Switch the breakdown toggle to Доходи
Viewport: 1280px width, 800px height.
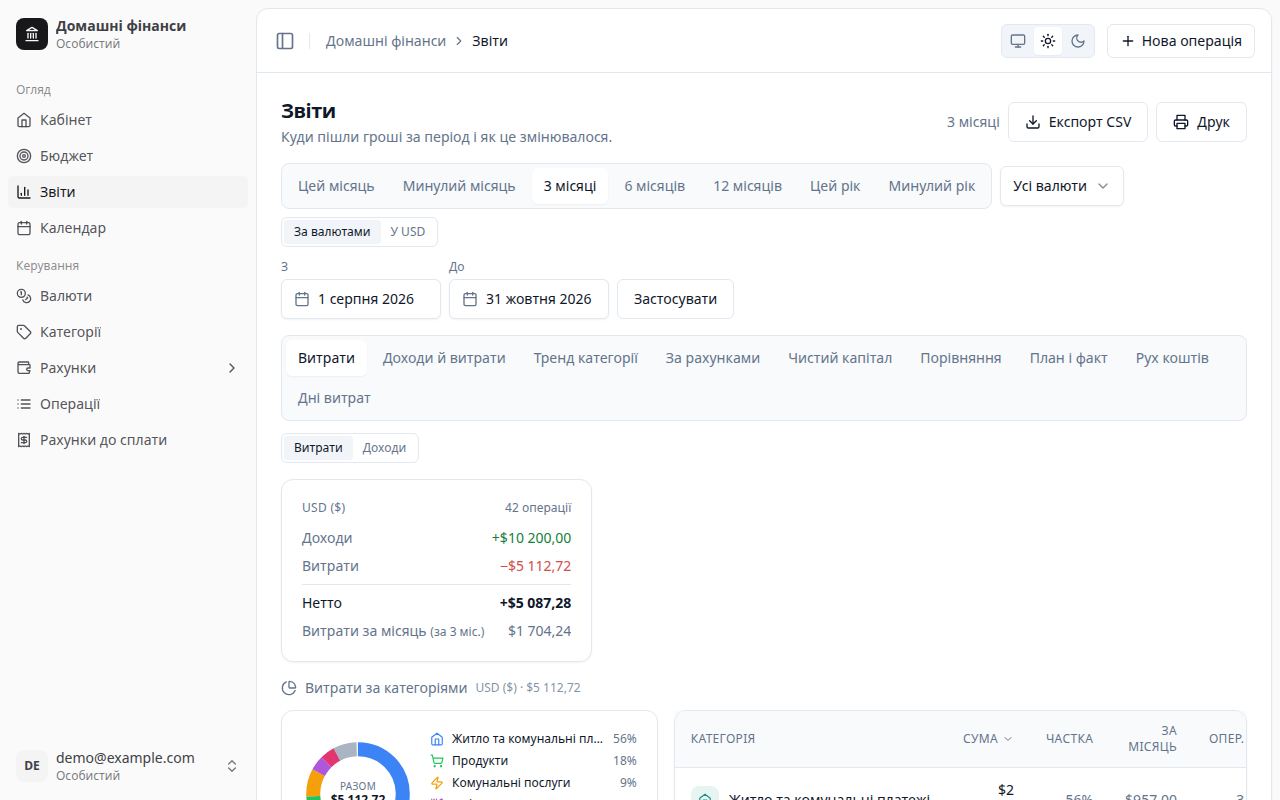point(384,448)
